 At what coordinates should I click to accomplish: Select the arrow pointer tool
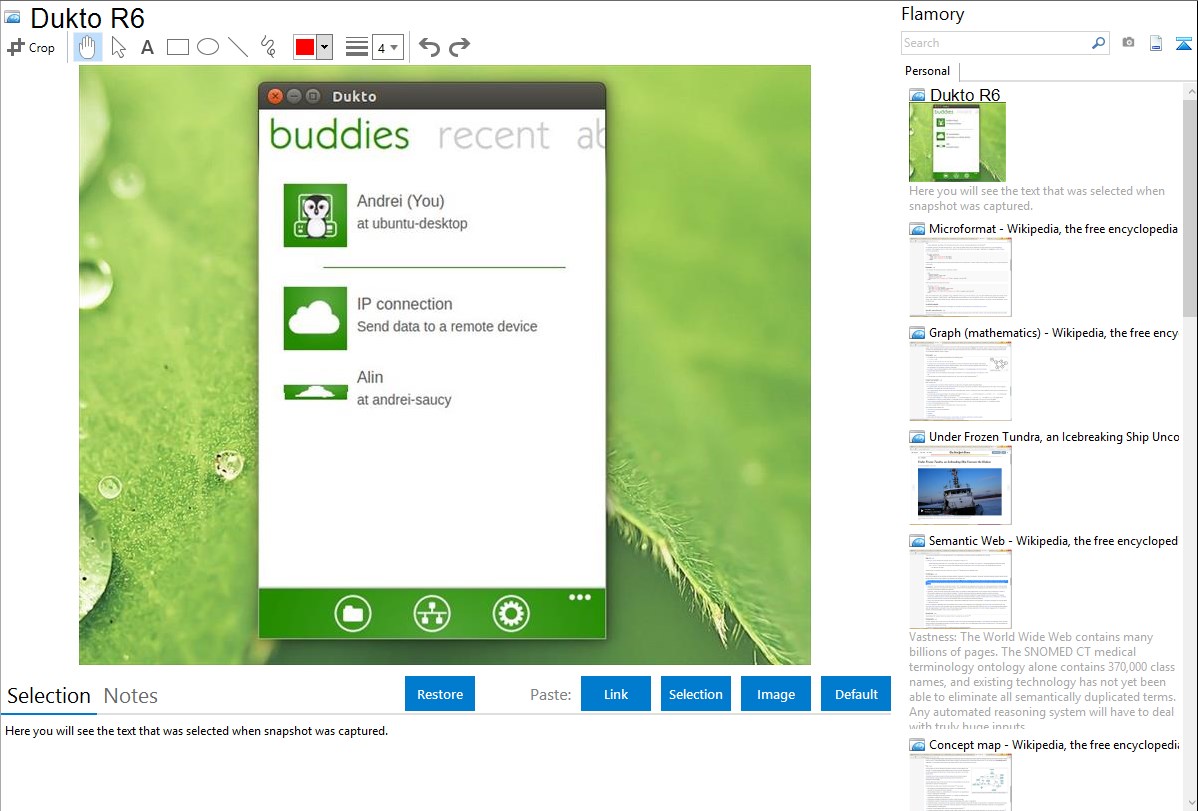click(118, 47)
